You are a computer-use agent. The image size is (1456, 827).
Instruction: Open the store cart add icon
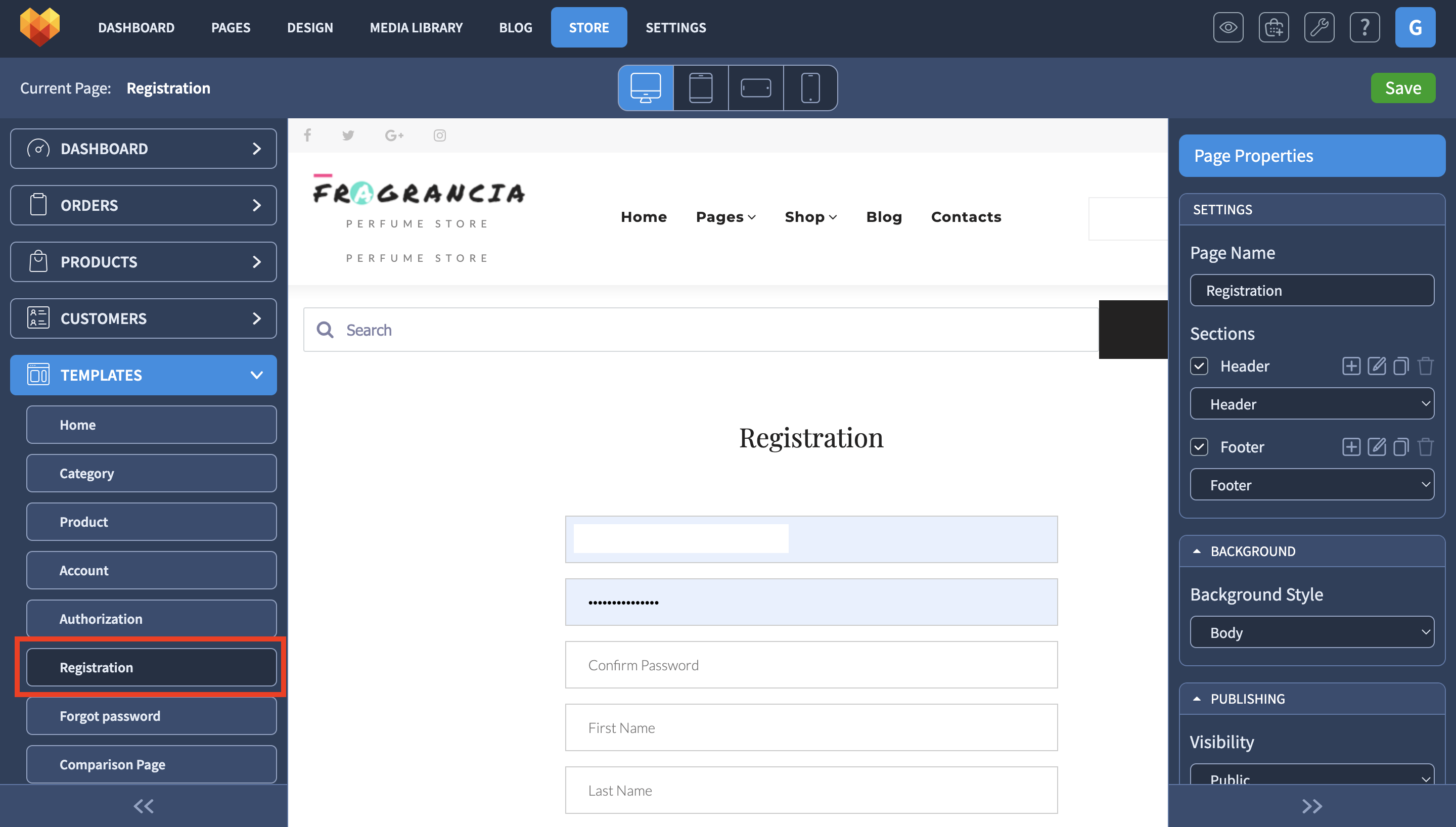coord(1273,27)
